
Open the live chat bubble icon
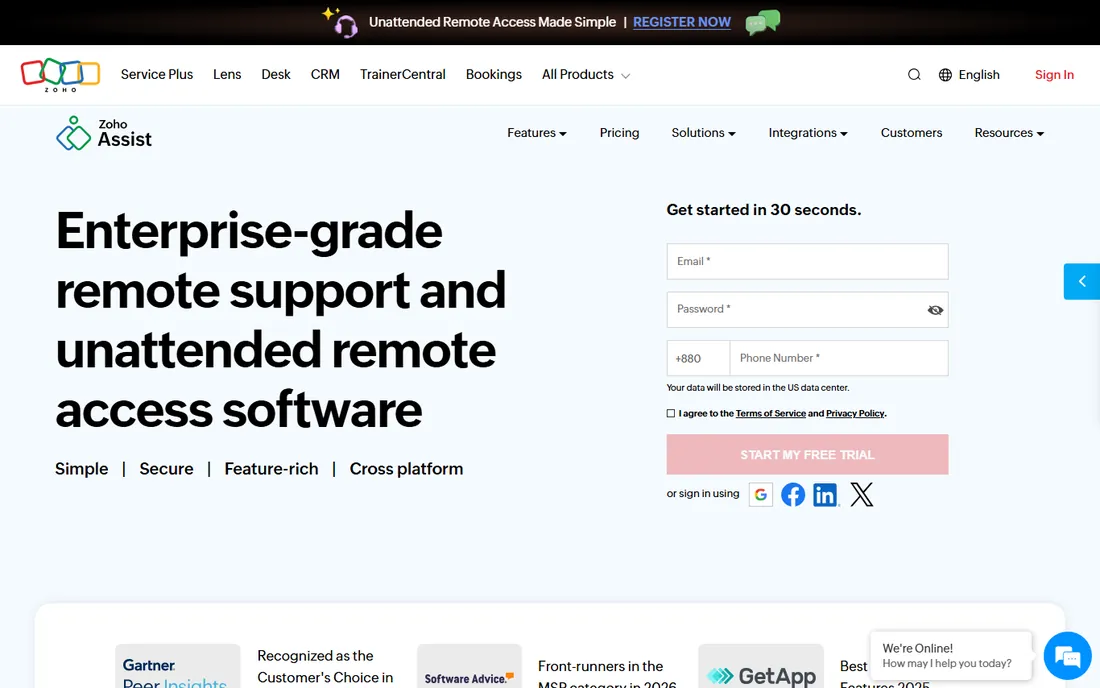click(x=1067, y=656)
